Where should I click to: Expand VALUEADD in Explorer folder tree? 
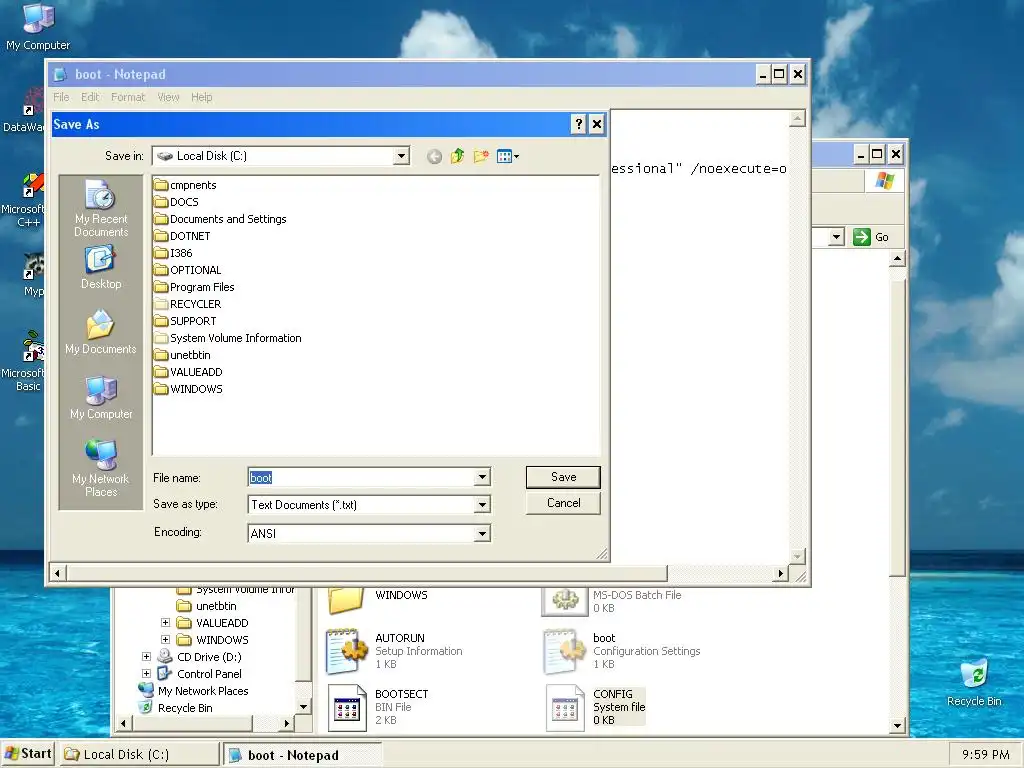click(x=165, y=623)
